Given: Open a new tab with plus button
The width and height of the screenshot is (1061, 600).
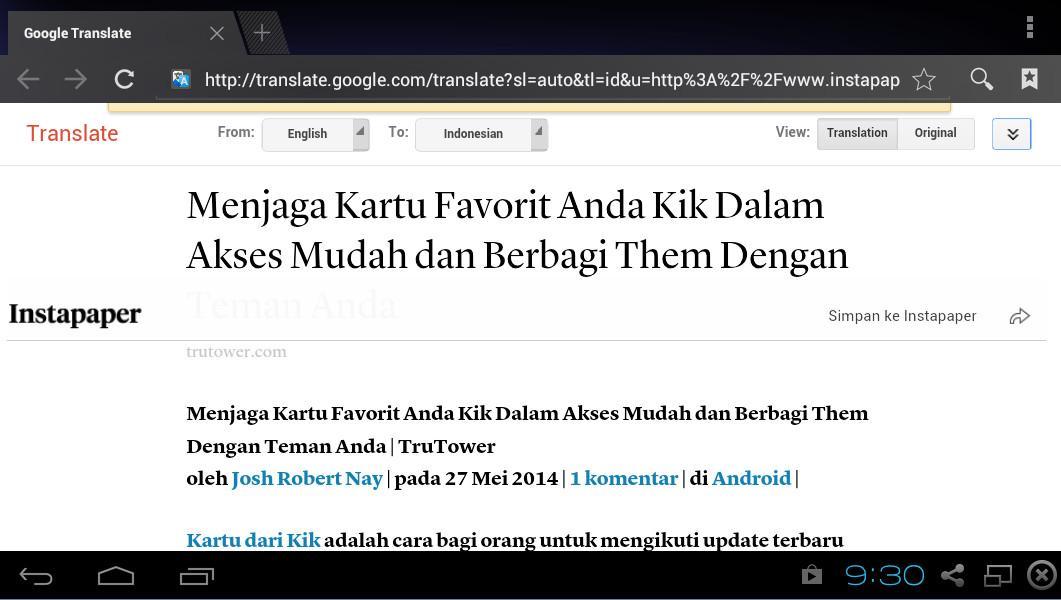Looking at the screenshot, I should [x=262, y=32].
